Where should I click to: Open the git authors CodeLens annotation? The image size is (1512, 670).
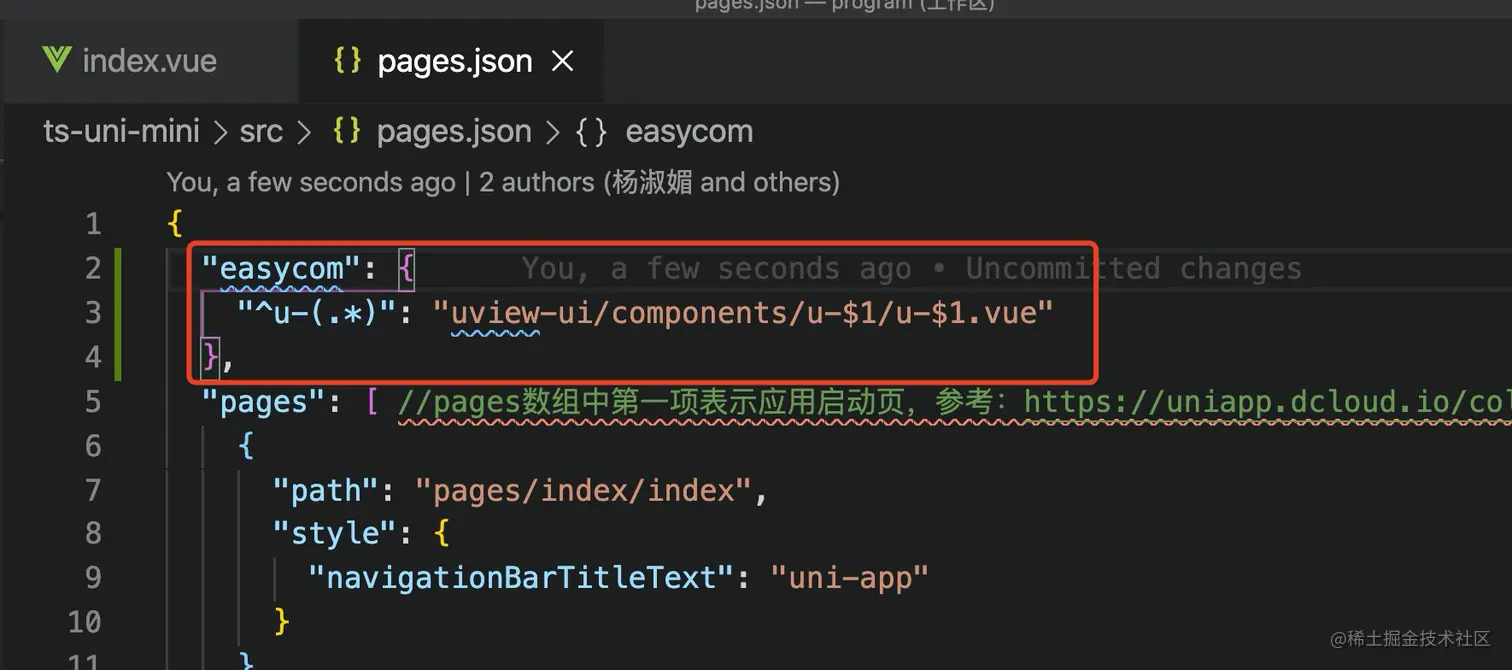click(x=503, y=182)
